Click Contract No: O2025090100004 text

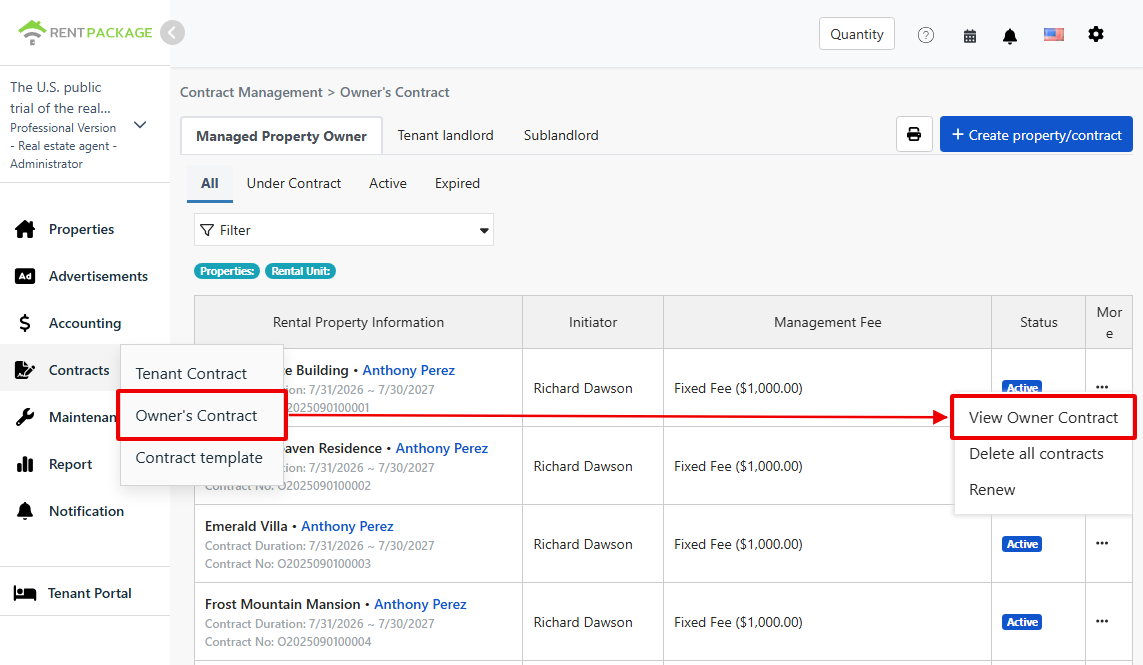click(x=287, y=642)
